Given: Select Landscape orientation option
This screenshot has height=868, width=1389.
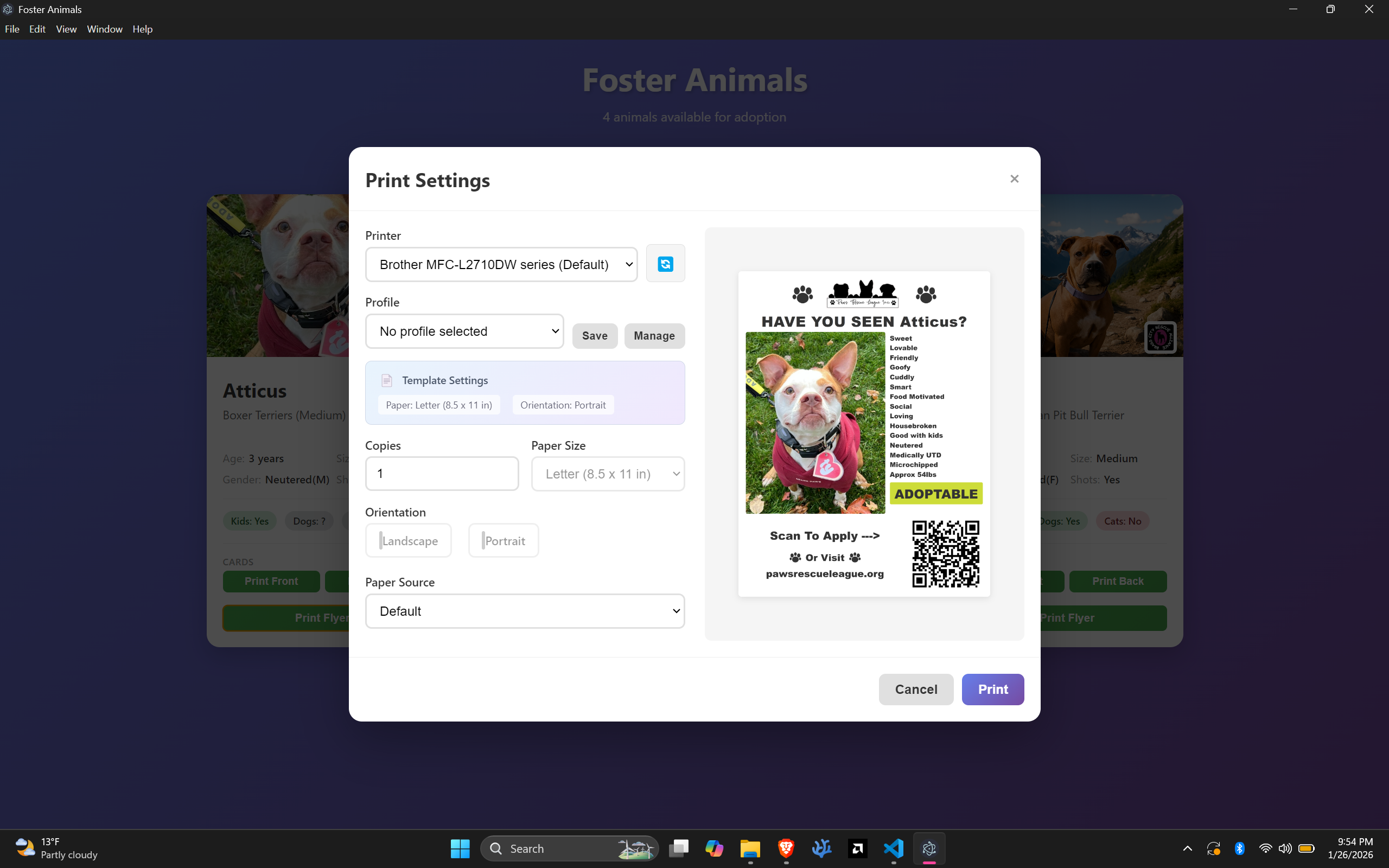Looking at the screenshot, I should (x=409, y=540).
